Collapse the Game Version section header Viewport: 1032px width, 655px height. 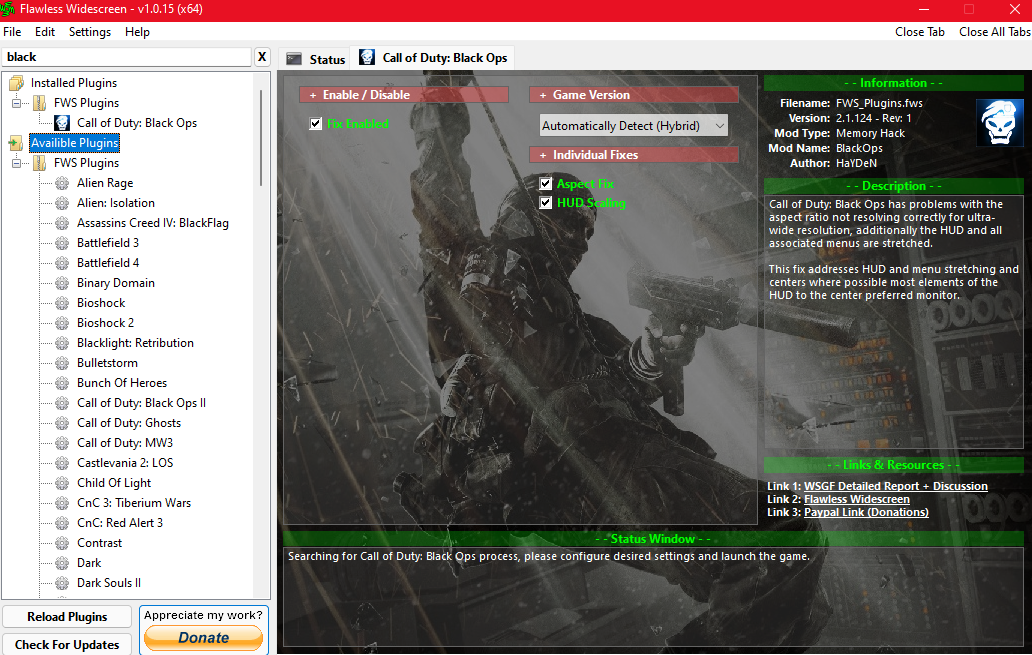634,95
